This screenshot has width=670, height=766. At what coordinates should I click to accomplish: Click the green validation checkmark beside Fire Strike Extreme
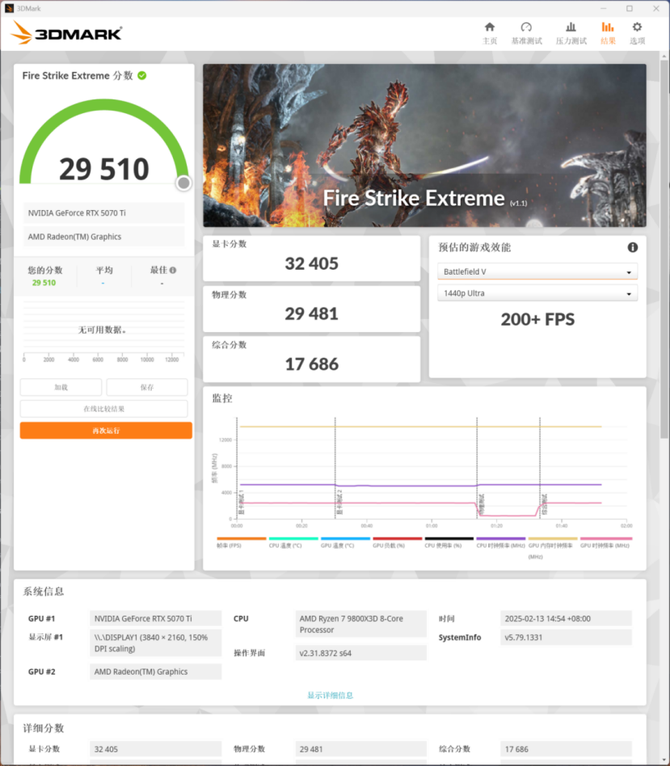pyautogui.click(x=142, y=76)
